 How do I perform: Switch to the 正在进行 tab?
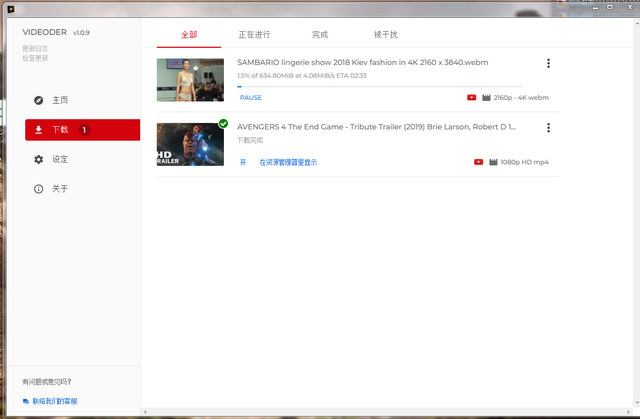point(254,35)
